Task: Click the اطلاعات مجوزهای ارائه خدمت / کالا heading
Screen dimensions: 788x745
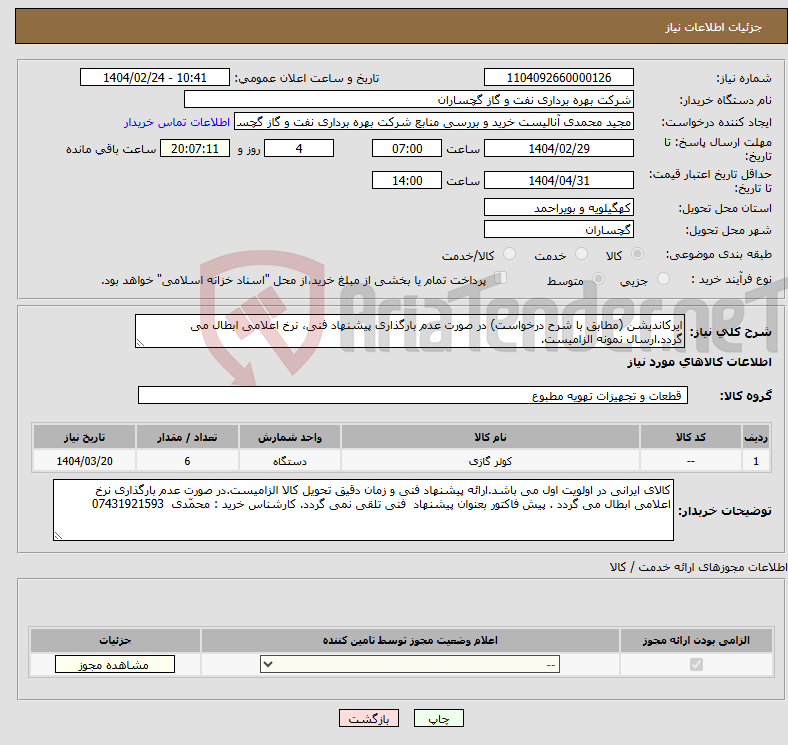Action: click(699, 567)
